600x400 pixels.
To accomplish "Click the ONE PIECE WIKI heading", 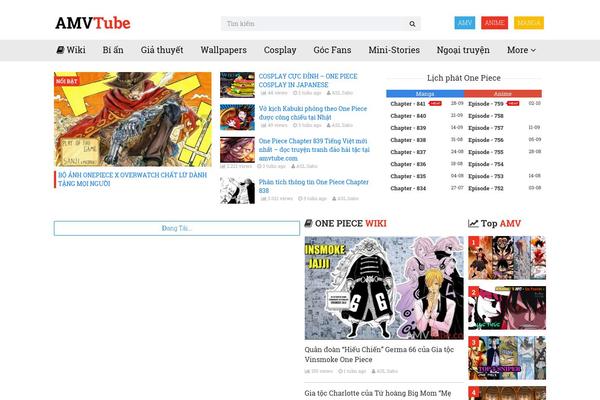I will pyautogui.click(x=351, y=224).
